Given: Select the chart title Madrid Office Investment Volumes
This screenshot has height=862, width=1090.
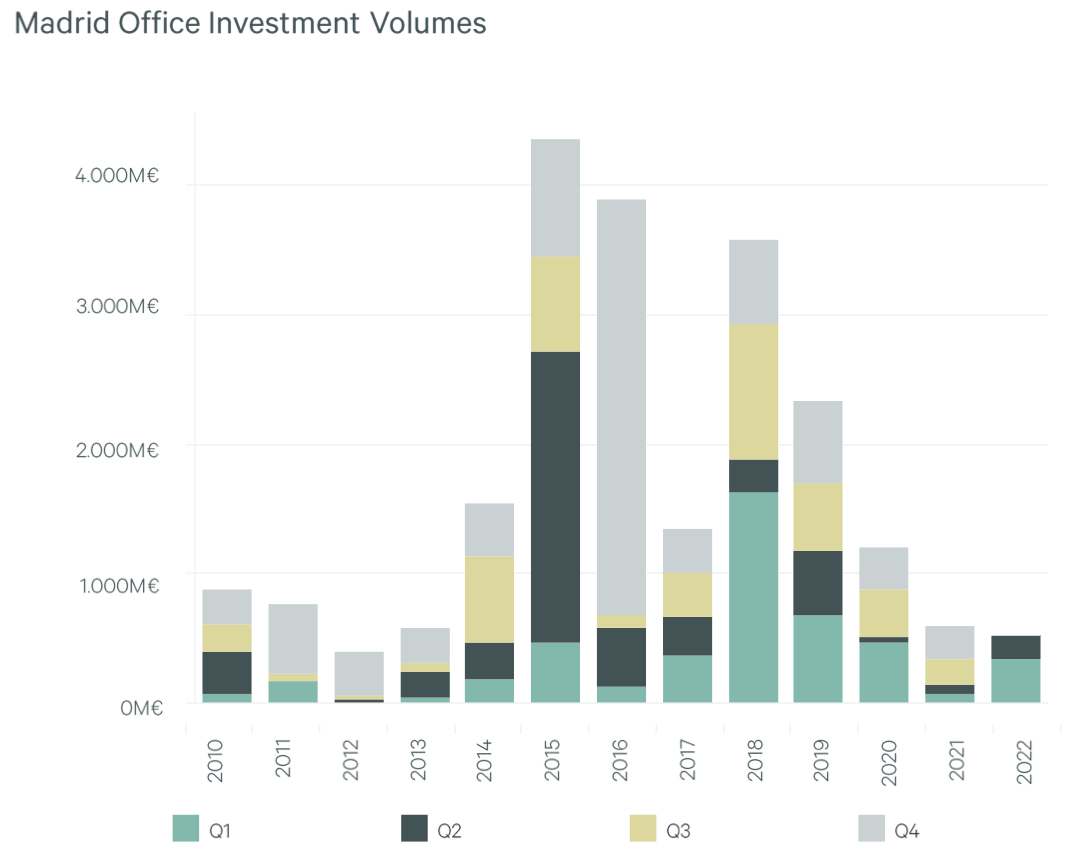Looking at the screenshot, I should tap(250, 23).
